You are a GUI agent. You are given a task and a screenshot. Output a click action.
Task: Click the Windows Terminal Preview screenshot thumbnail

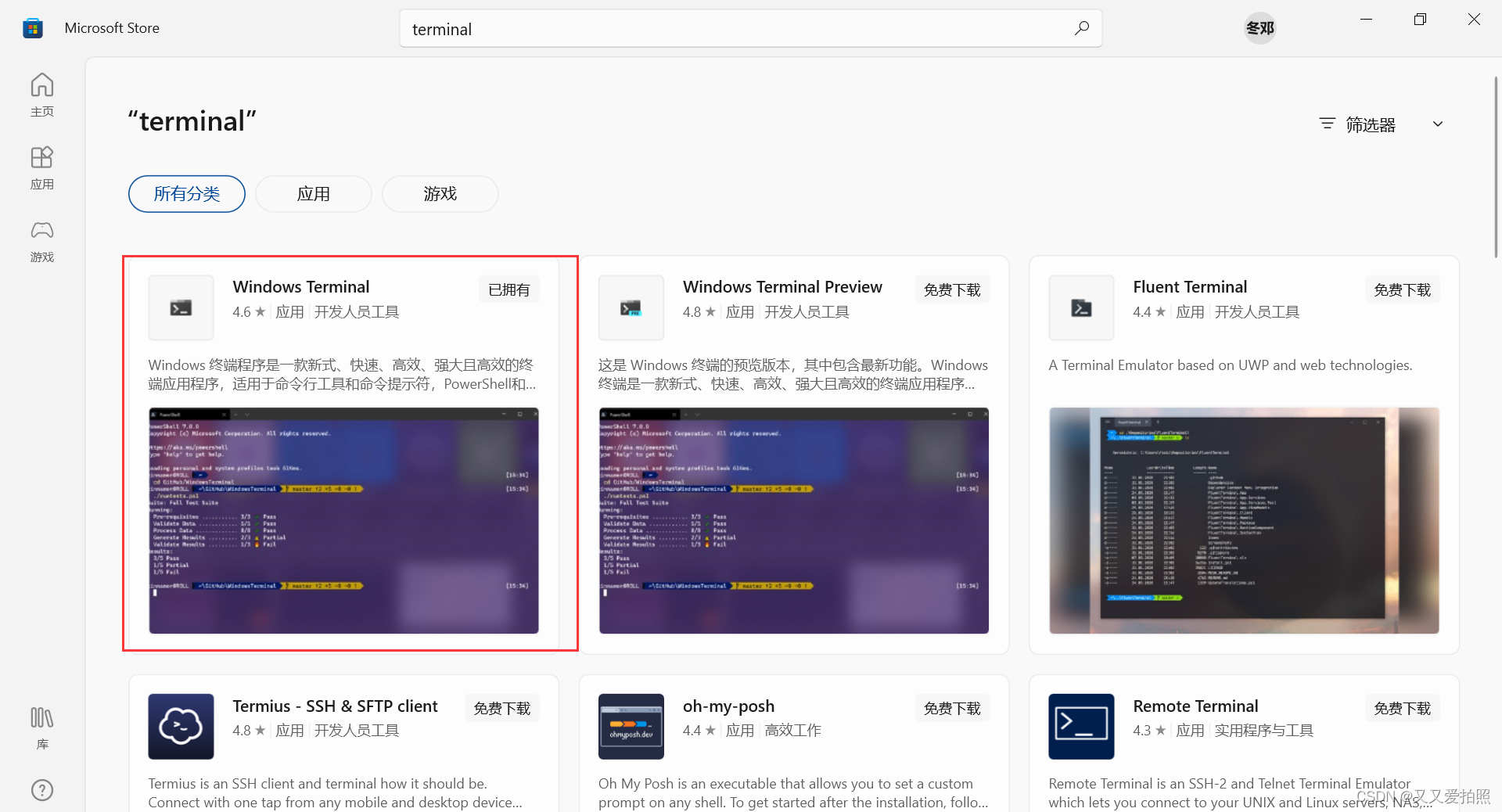coord(794,520)
